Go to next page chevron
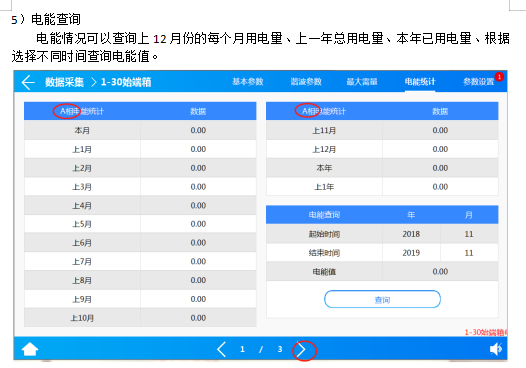The width and height of the screenshot is (526, 368). click(x=301, y=350)
